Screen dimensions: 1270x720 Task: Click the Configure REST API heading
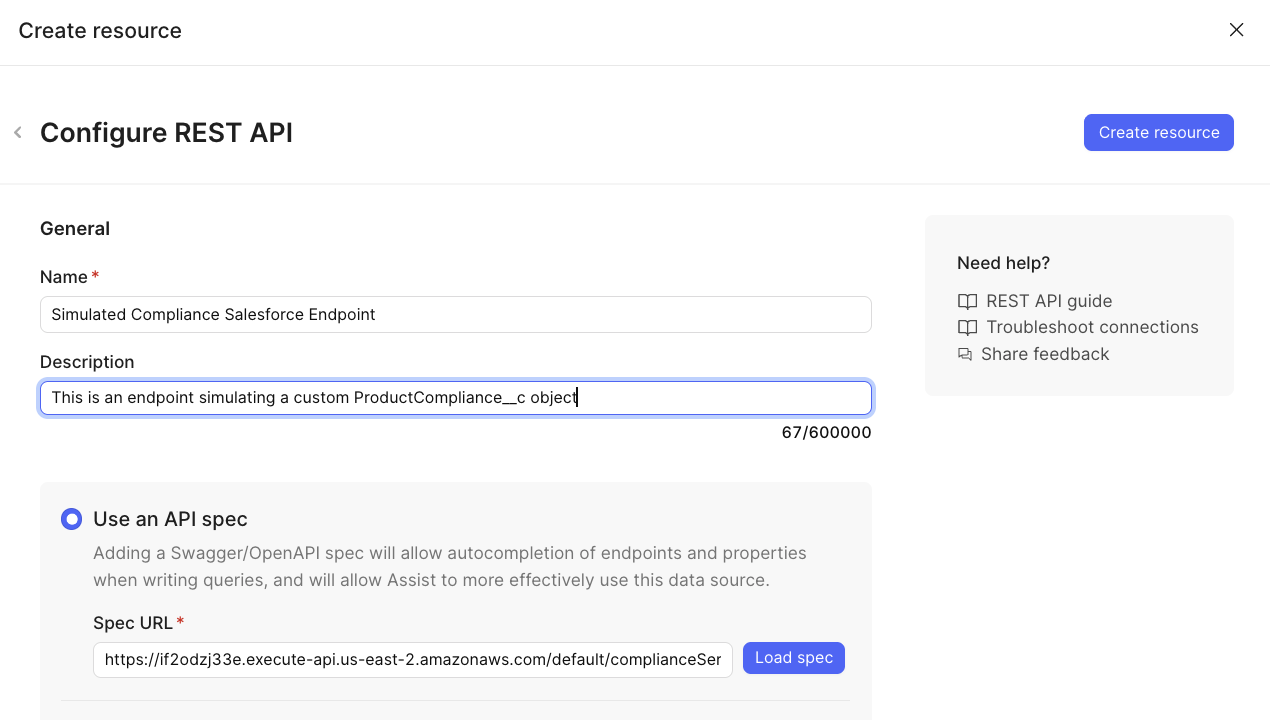[166, 133]
